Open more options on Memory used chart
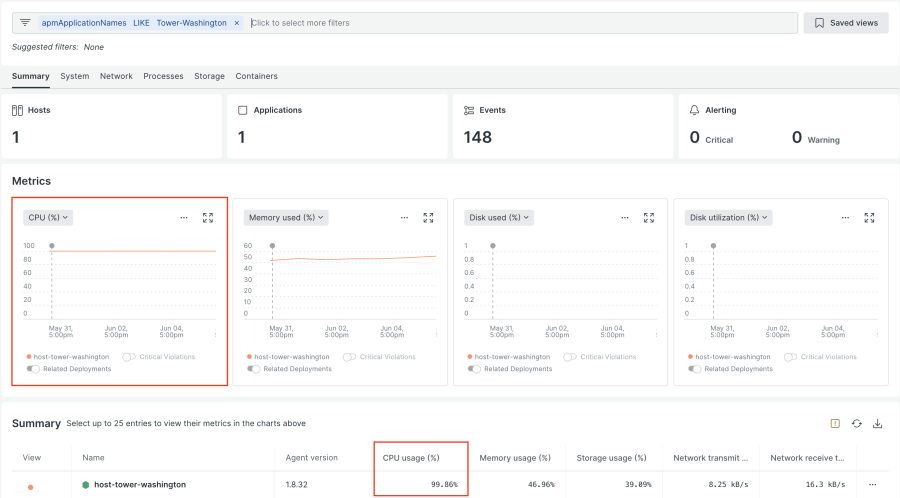Screen dimensions: 900x498 pos(404,217)
